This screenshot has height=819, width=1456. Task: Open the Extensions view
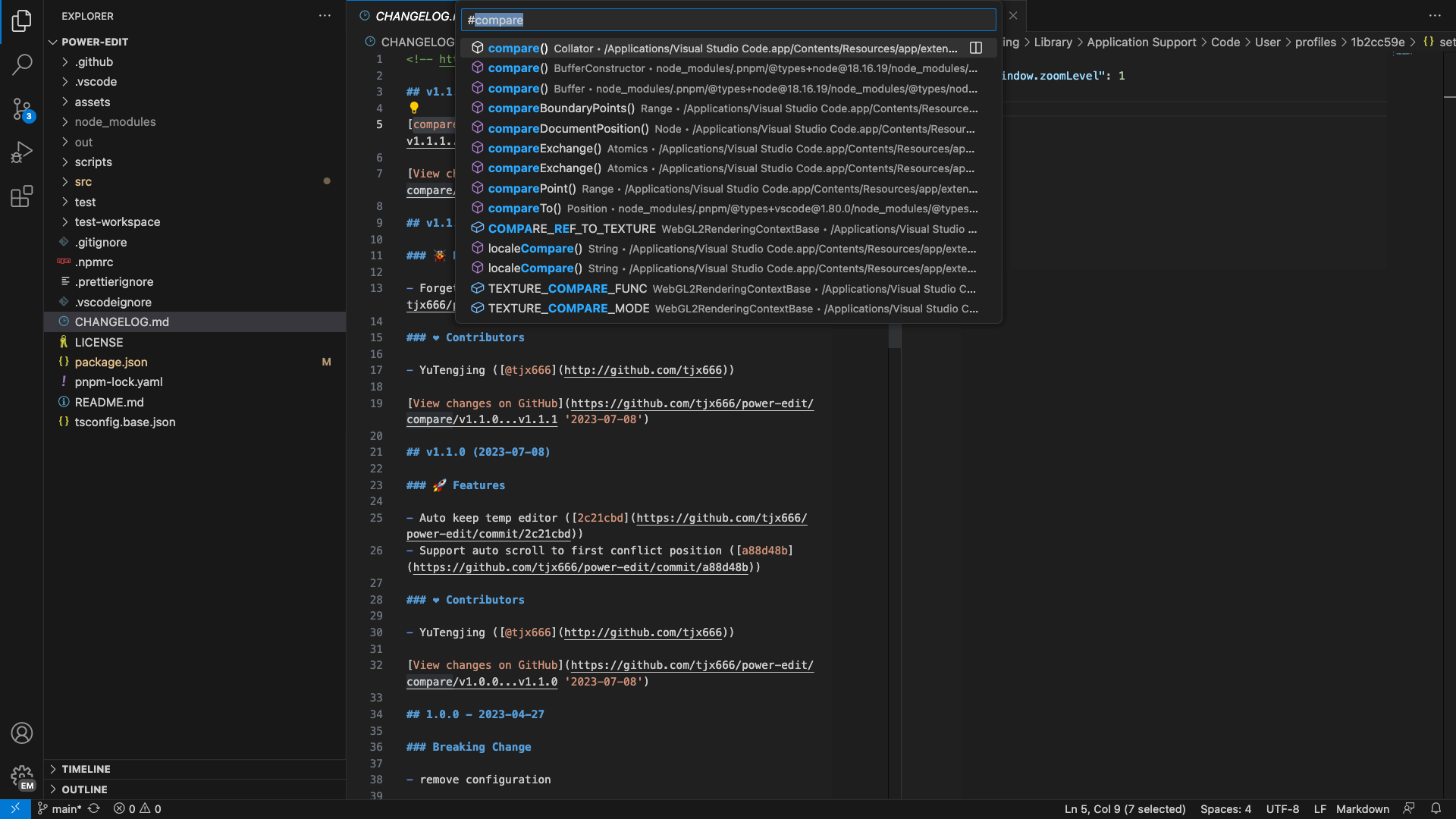click(x=22, y=196)
